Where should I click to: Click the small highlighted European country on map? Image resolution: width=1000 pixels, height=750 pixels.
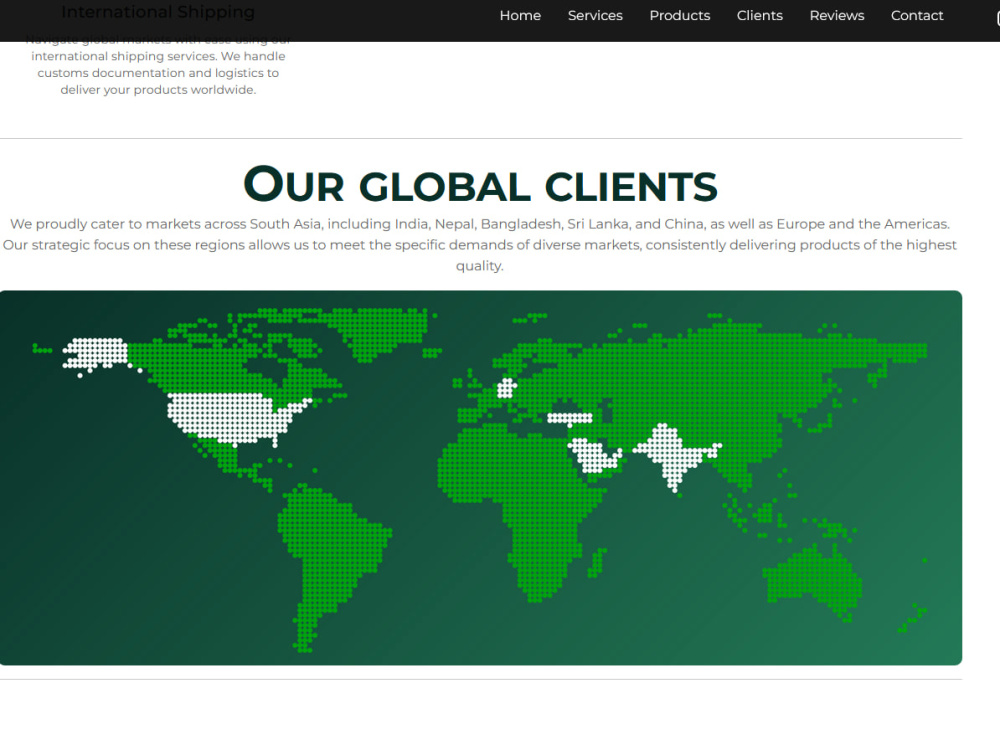pos(506,387)
